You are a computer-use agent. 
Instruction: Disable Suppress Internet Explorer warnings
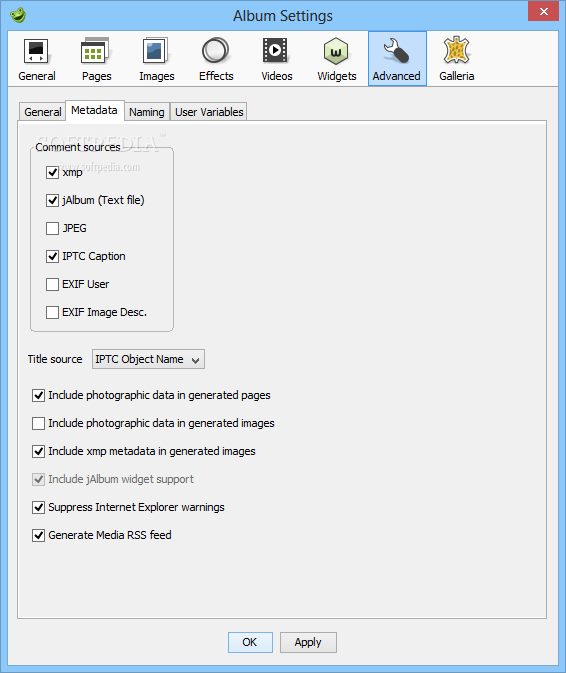pos(39,507)
